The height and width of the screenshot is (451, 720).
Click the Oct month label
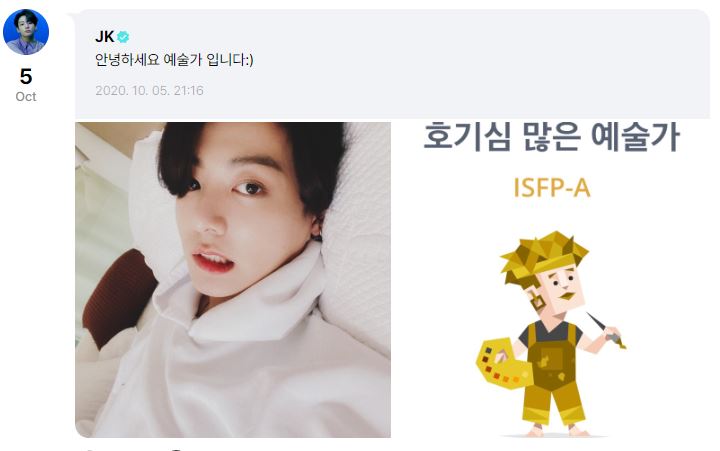tap(26, 96)
